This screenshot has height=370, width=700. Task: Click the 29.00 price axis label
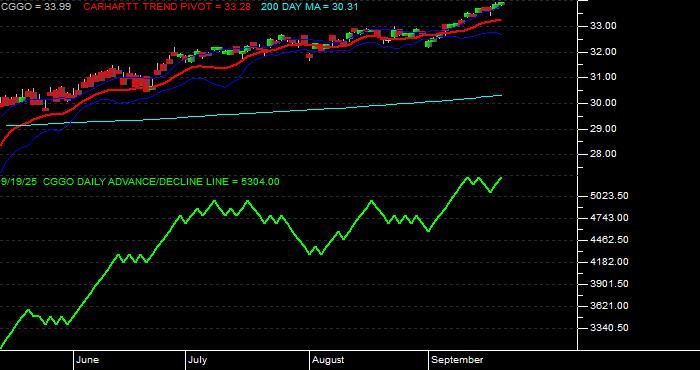[602, 129]
